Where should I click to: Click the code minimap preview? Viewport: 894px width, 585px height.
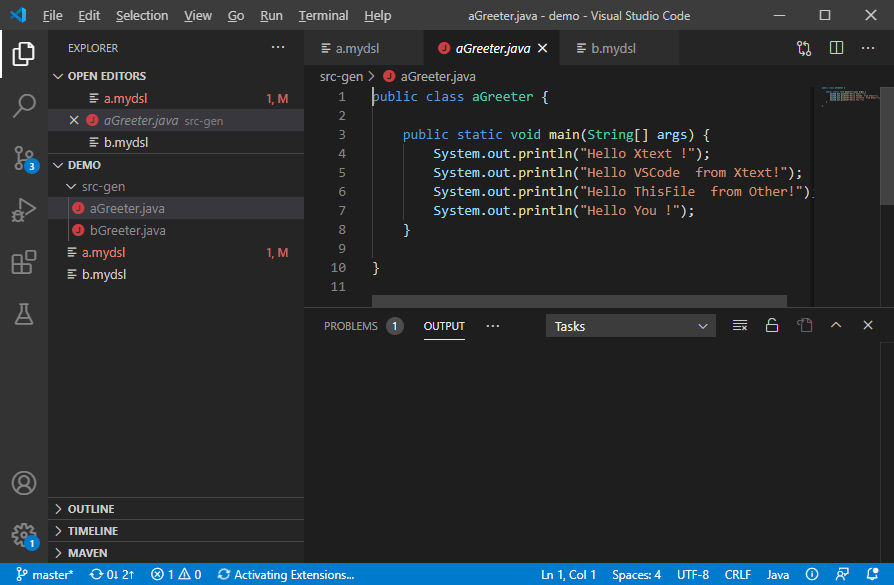850,96
